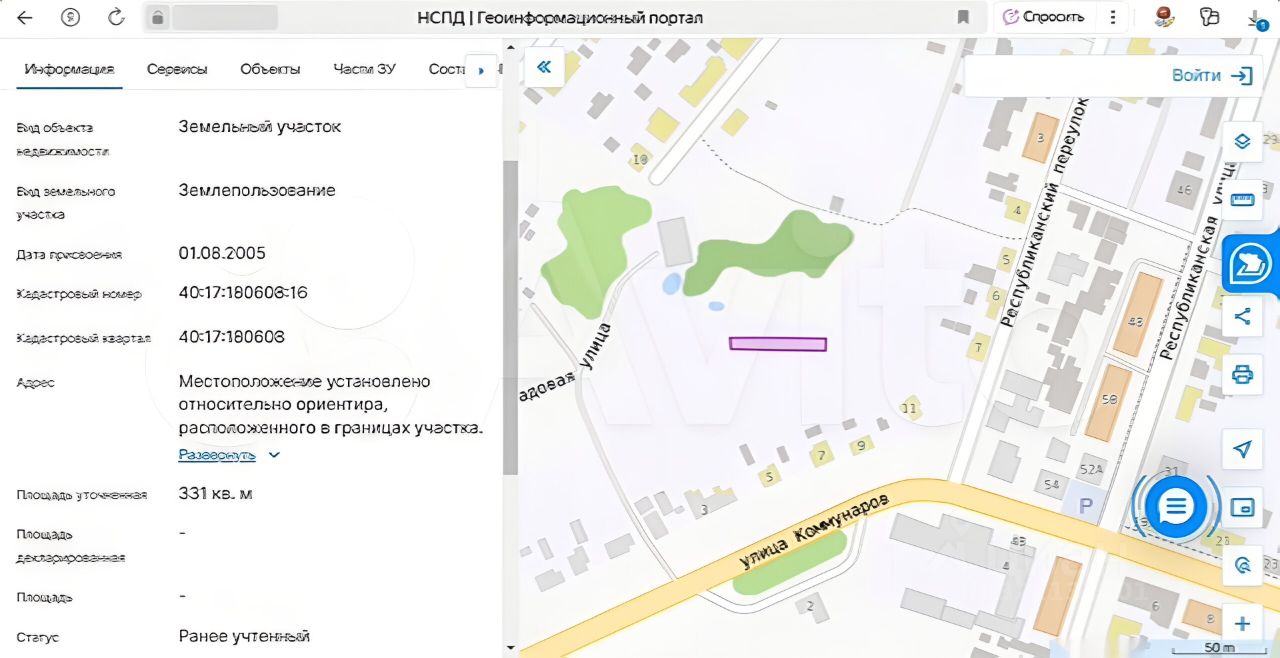Open the Yandex home circle icon
Viewport: 1280px width, 658px height.
[70, 17]
